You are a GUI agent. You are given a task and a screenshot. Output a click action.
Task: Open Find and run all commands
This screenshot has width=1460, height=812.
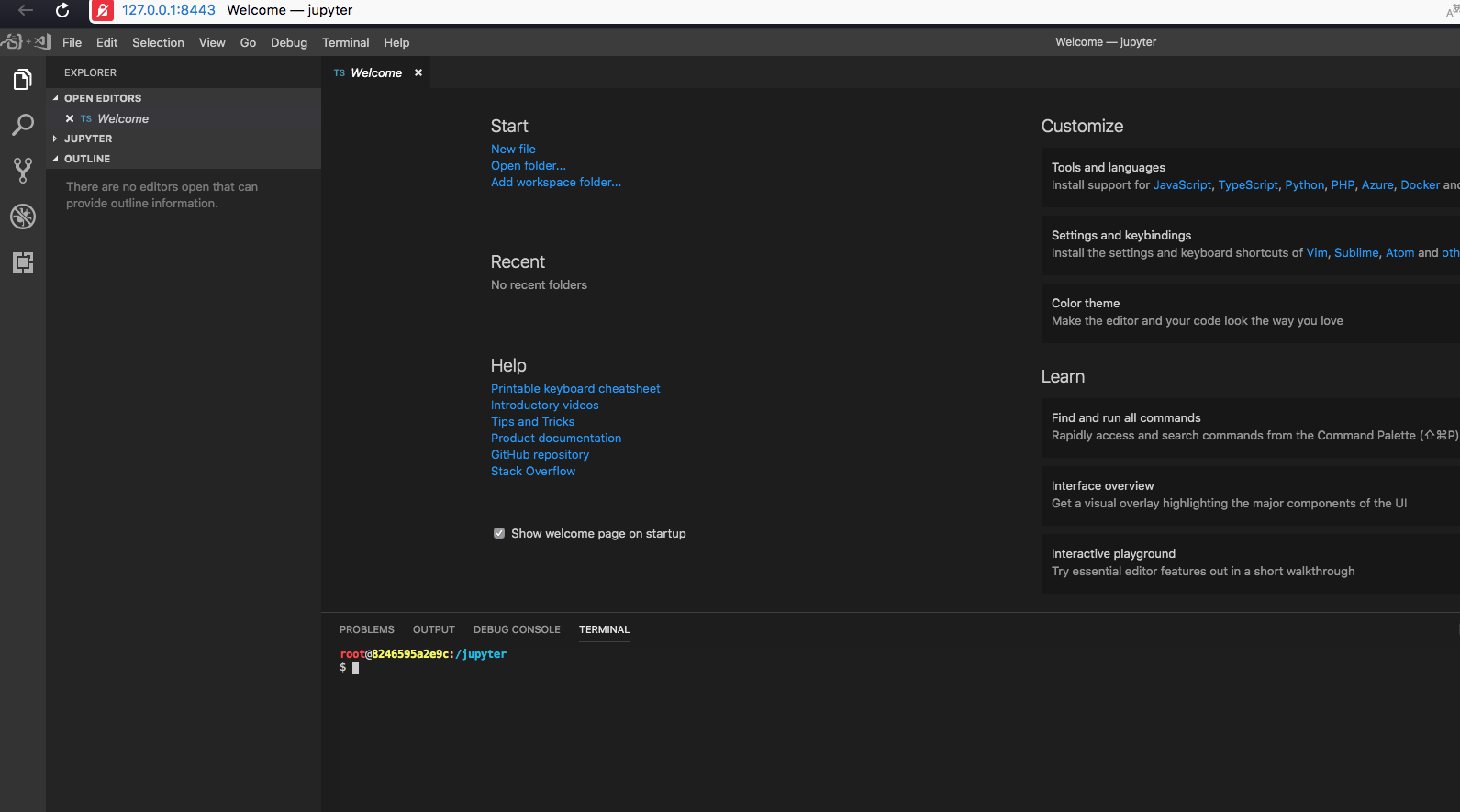[1251, 427]
